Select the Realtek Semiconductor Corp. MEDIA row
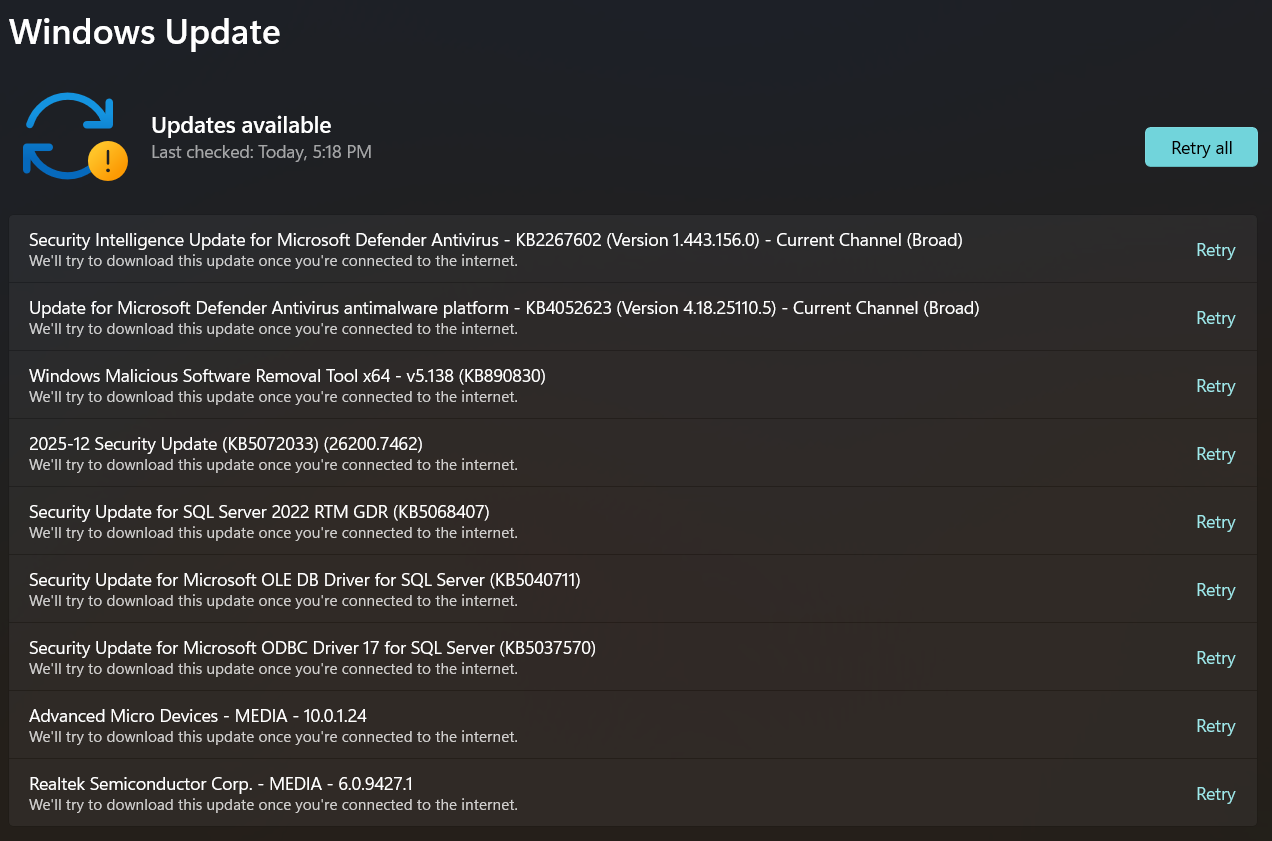This screenshot has width=1272, height=841. click(x=633, y=793)
